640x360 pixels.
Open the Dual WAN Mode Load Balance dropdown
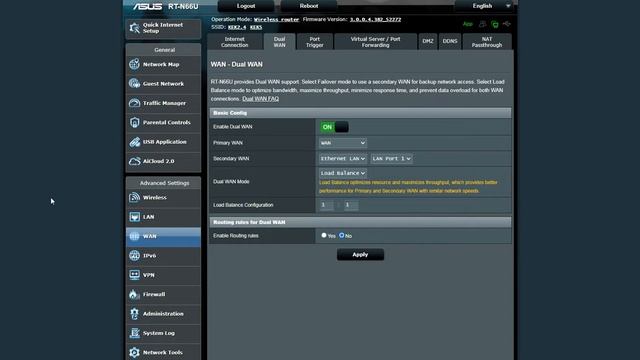pyautogui.click(x=343, y=173)
